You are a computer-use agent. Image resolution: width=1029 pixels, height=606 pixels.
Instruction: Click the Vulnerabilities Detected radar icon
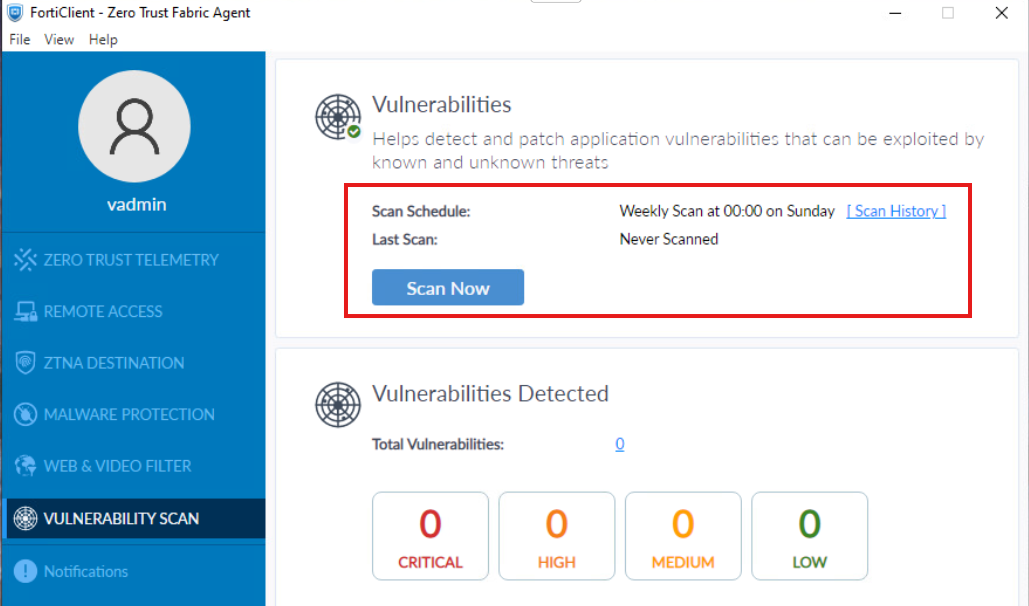coord(338,404)
